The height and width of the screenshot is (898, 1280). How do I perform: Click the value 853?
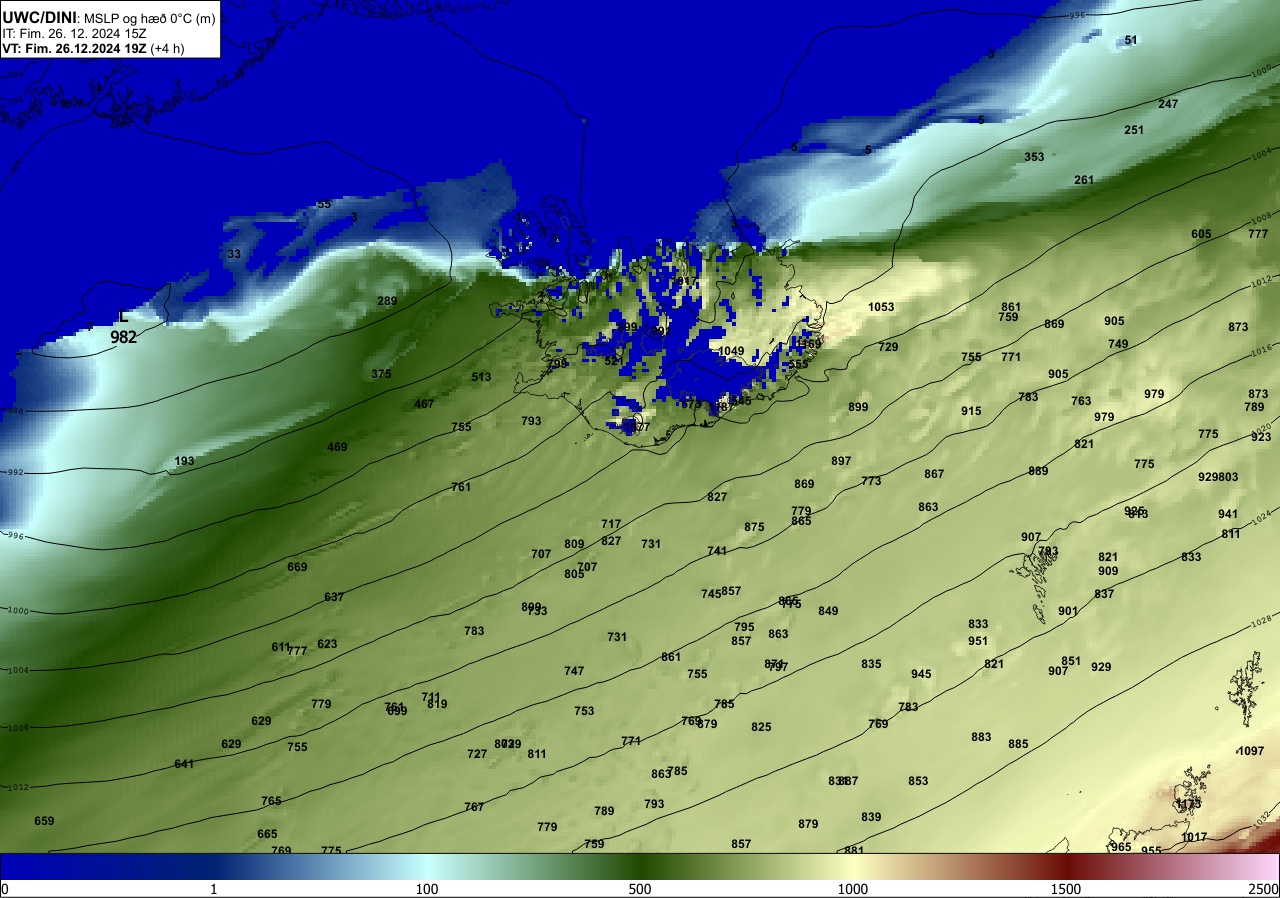click(x=918, y=781)
